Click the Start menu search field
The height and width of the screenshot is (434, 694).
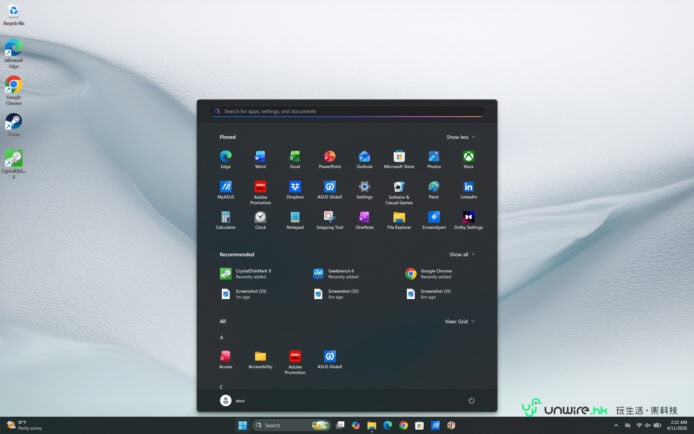(347, 111)
